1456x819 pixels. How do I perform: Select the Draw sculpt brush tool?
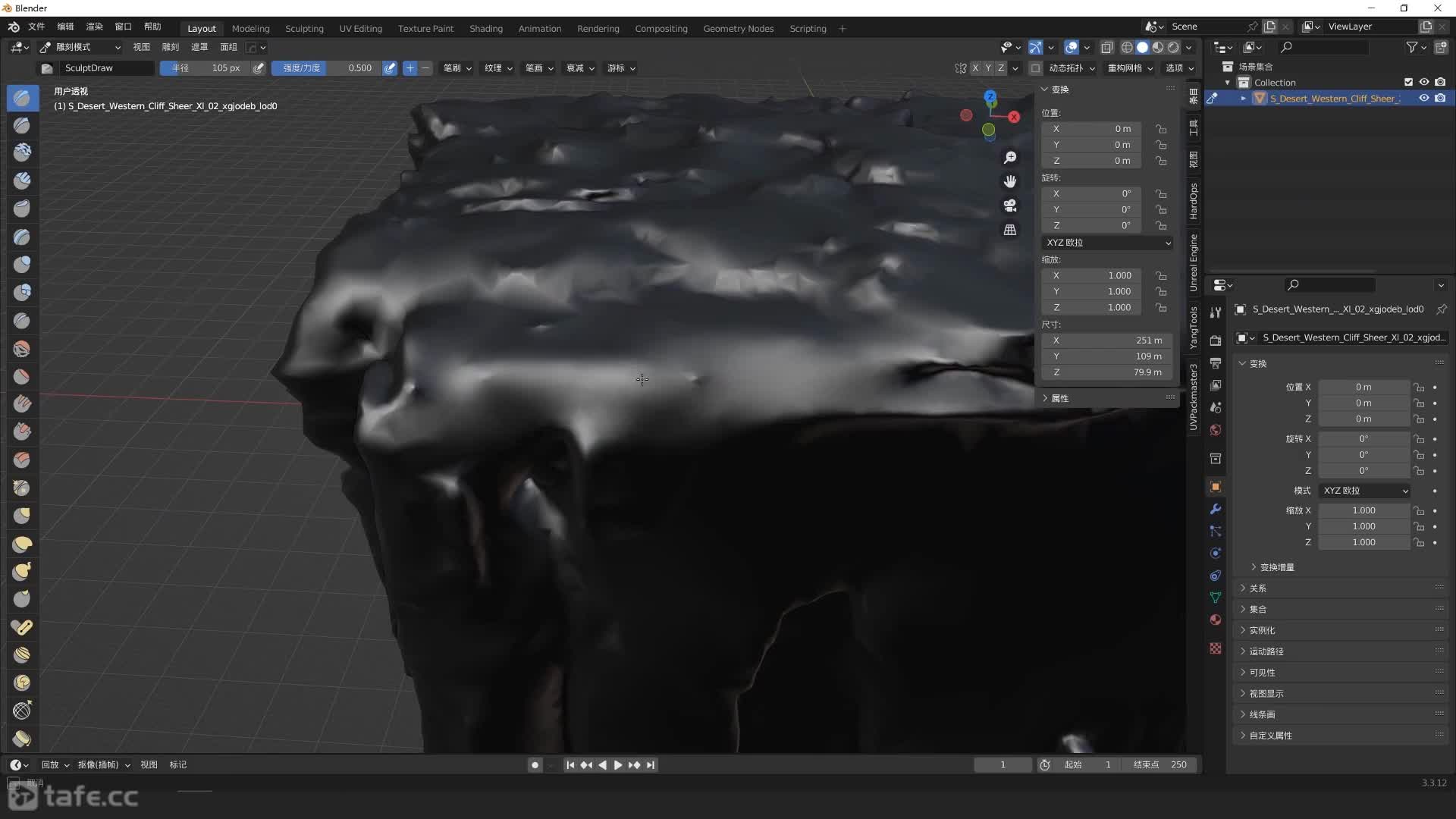[22, 98]
